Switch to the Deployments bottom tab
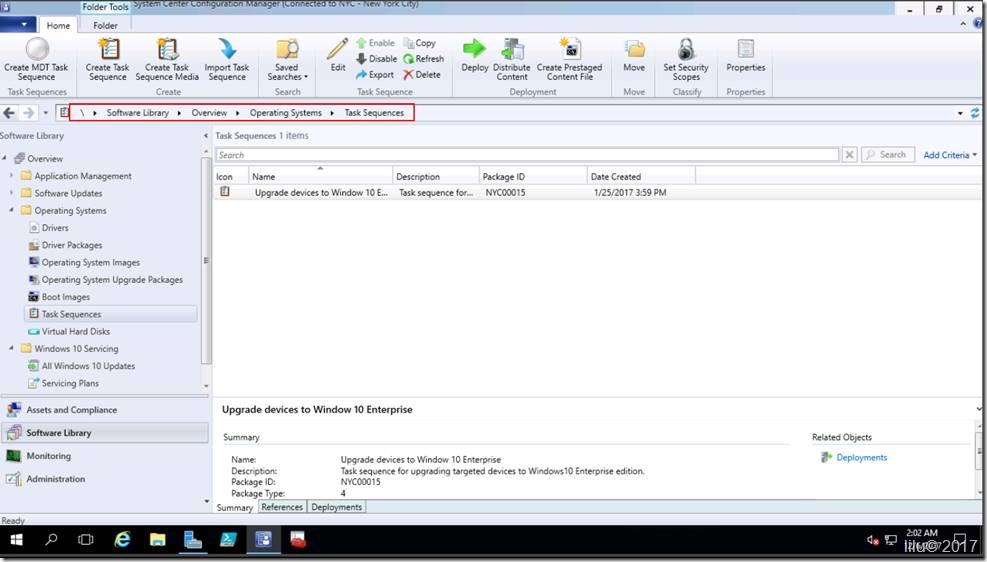 coord(336,507)
